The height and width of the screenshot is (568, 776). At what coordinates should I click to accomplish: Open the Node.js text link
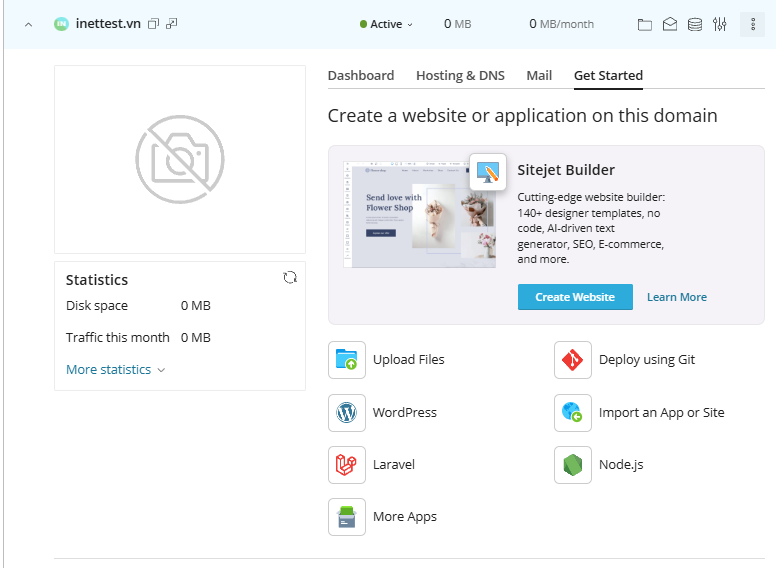point(621,465)
